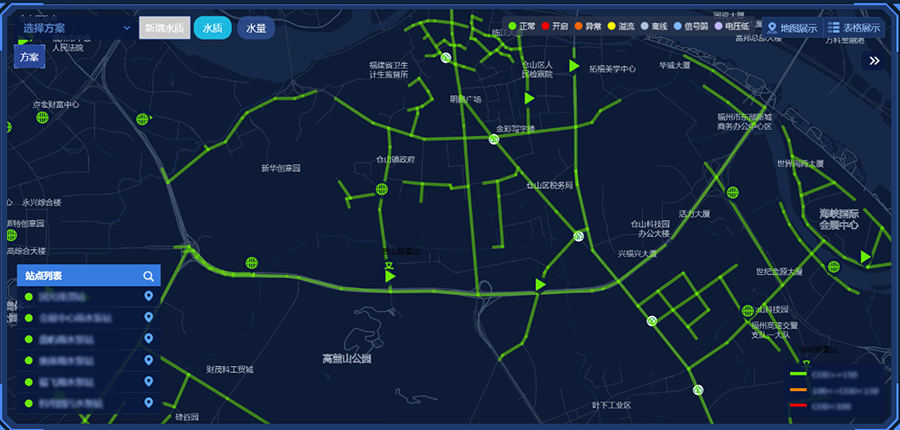Viewport: 900px width, 430px height.
Task: Expand the double-chevron side panel
Action: [874, 61]
